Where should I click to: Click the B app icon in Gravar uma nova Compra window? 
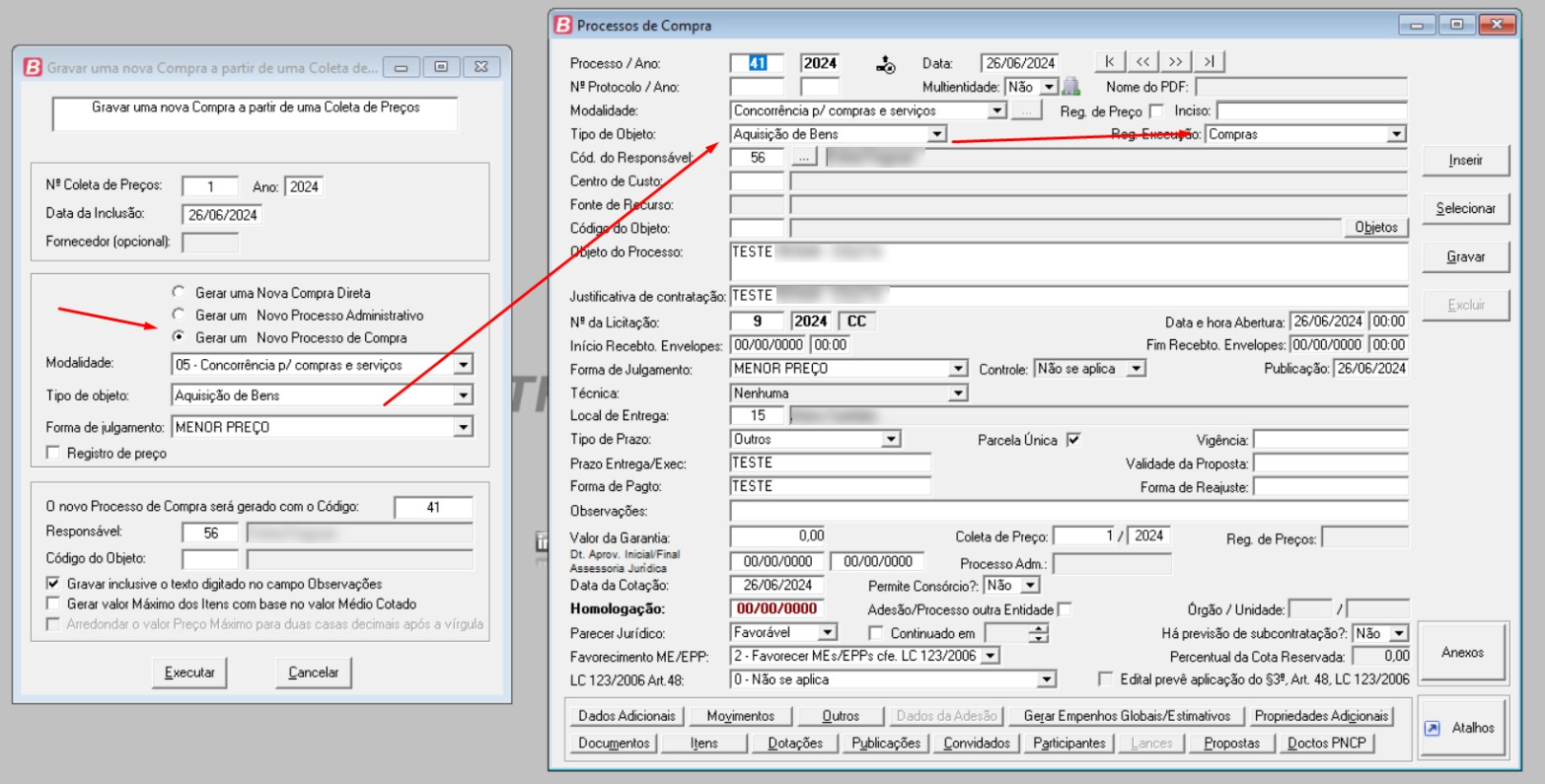tap(32, 68)
